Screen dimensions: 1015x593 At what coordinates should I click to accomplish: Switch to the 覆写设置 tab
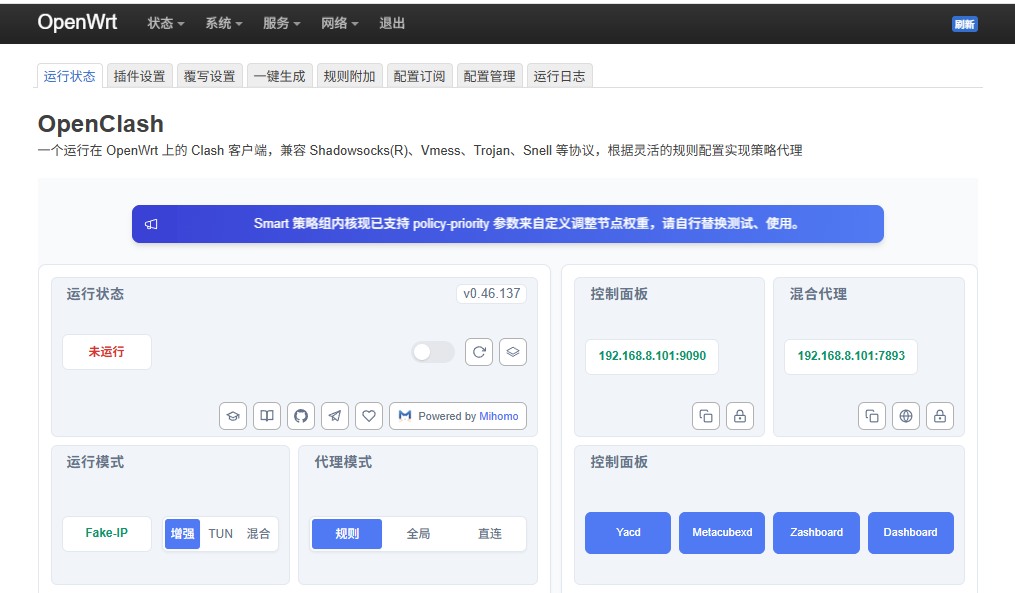(210, 76)
